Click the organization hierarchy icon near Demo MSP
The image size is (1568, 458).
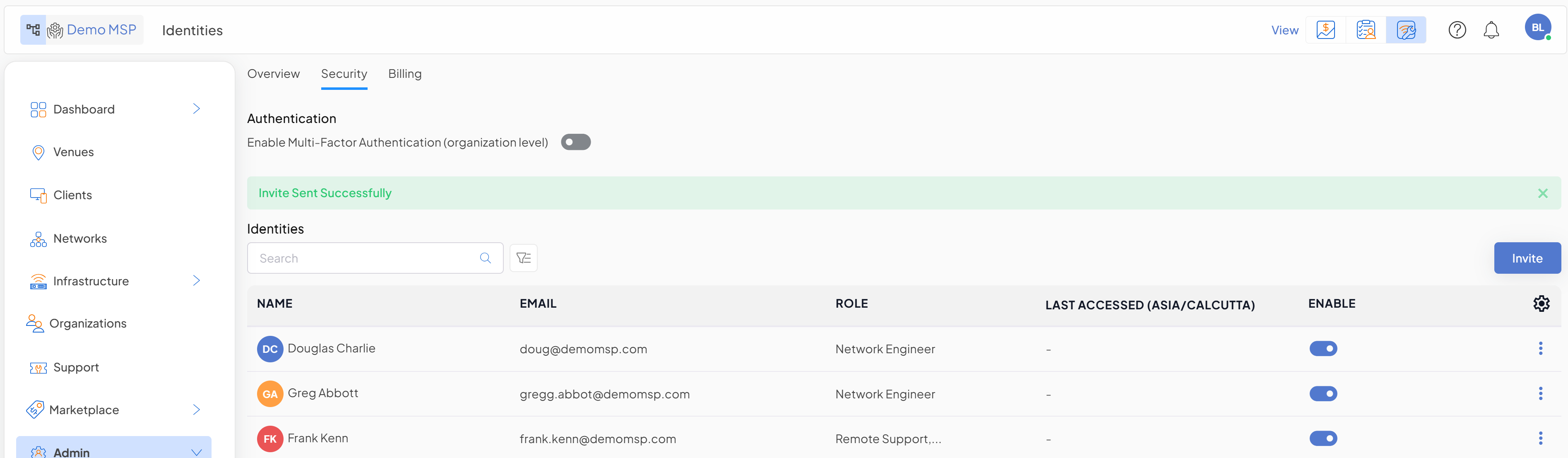pyautogui.click(x=33, y=30)
